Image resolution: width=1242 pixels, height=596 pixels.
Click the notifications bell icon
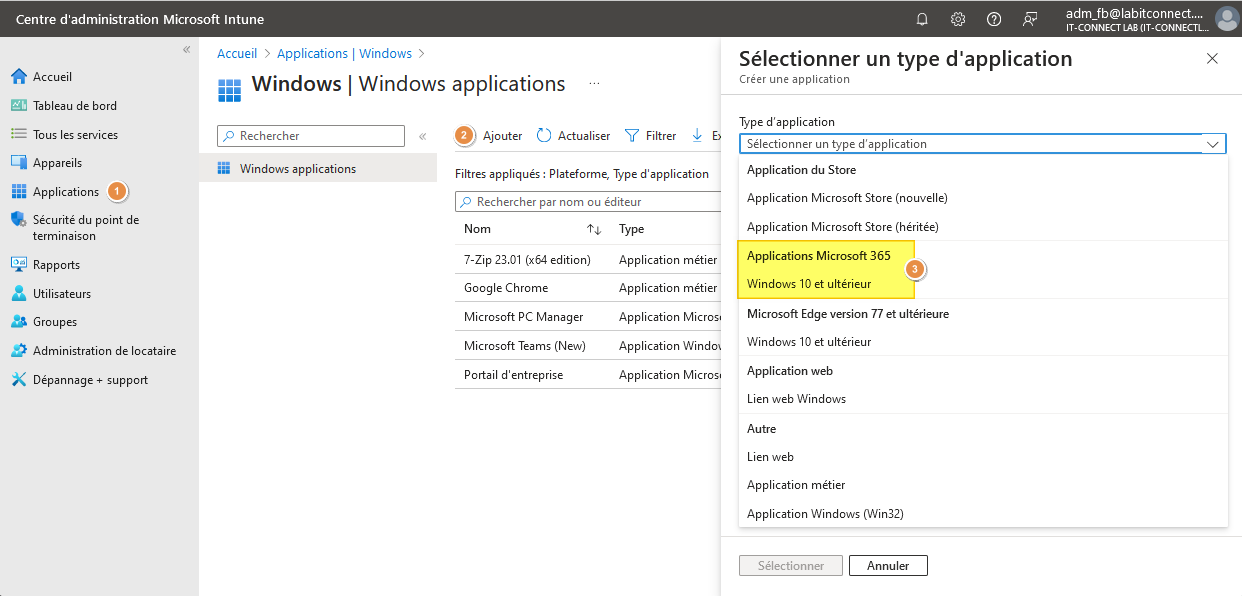921,18
